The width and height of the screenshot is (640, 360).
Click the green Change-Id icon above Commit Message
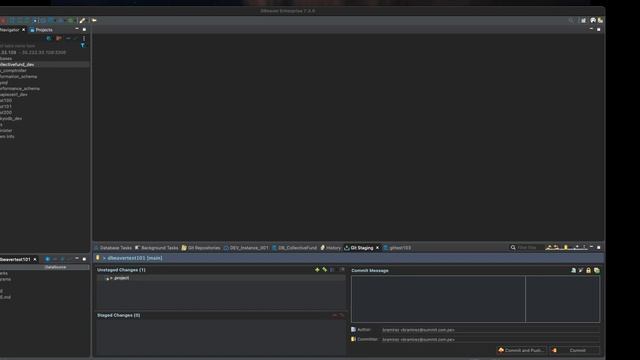click(597, 270)
